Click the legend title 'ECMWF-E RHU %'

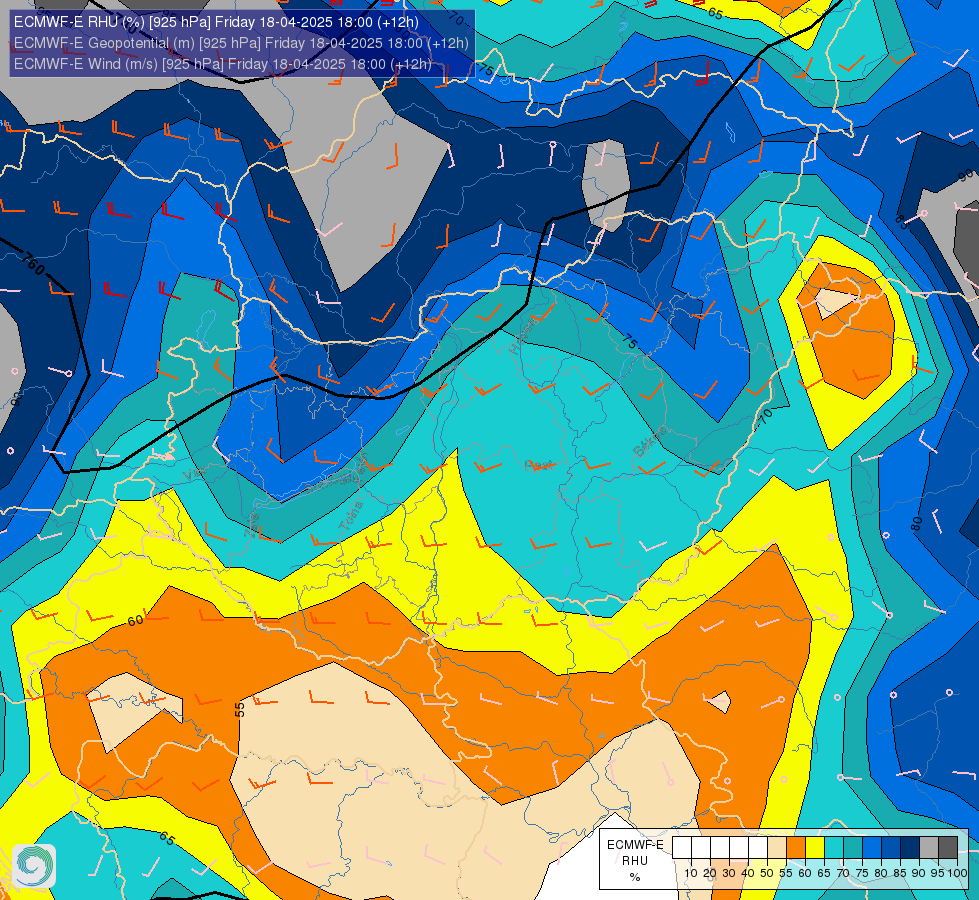pos(635,861)
